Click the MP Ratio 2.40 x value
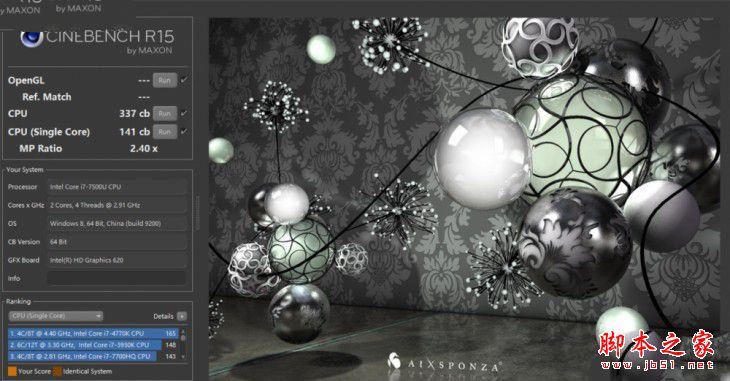This screenshot has width=730, height=381. tap(143, 149)
